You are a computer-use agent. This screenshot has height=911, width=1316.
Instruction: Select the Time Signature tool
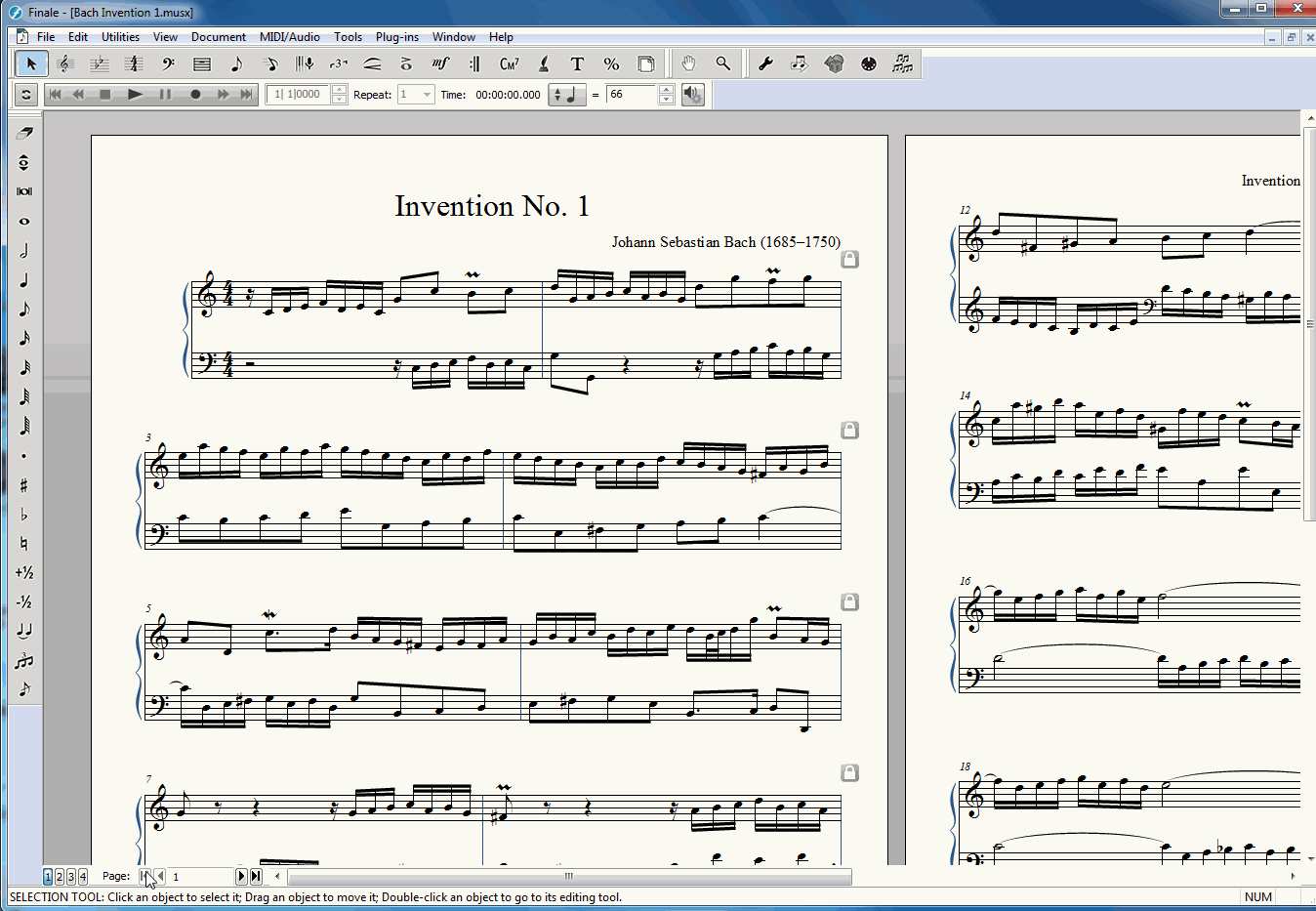[134, 64]
